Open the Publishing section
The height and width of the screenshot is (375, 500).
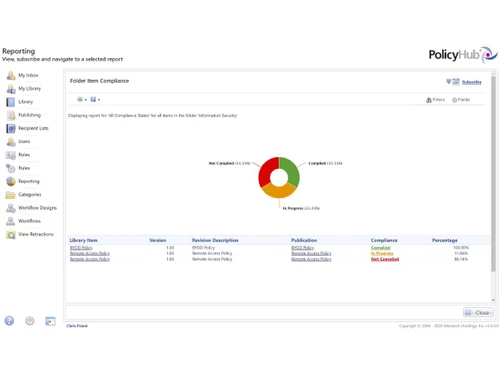24,115
